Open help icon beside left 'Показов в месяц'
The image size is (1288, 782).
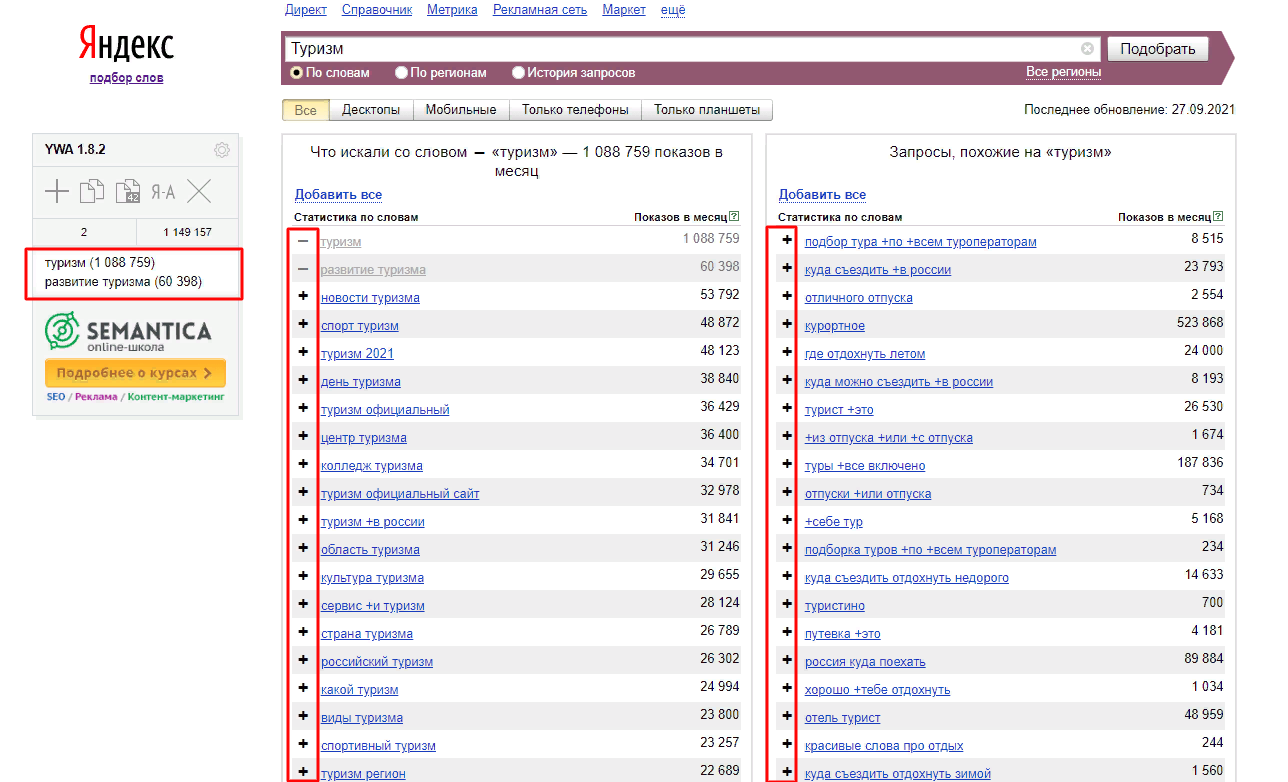point(734,216)
